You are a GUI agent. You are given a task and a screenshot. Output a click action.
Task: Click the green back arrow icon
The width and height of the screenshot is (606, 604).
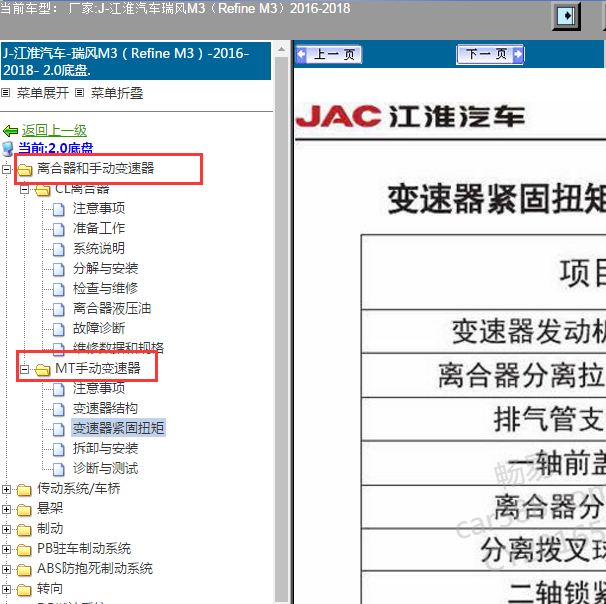click(x=10, y=131)
